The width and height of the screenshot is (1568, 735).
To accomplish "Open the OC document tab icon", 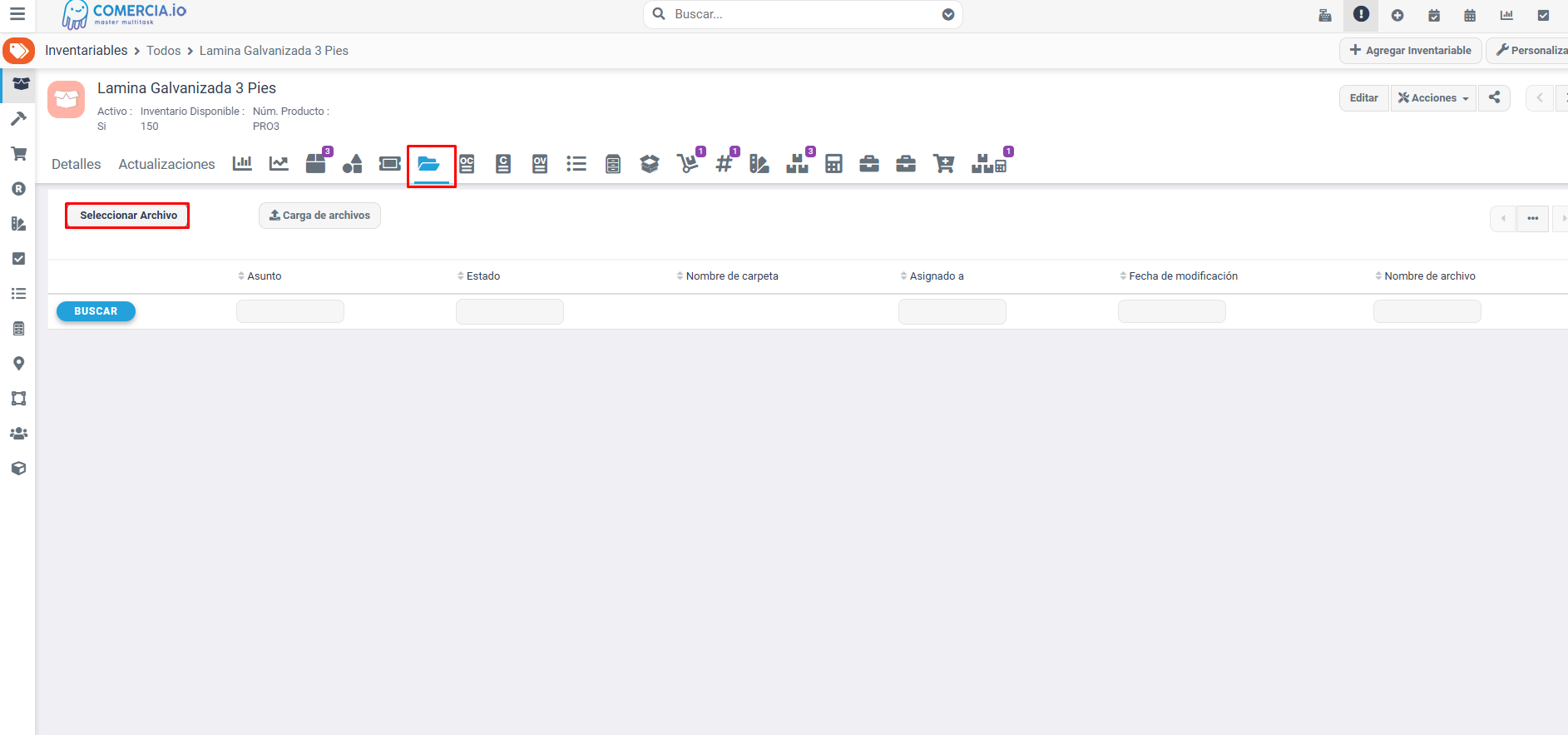I will pos(467,164).
